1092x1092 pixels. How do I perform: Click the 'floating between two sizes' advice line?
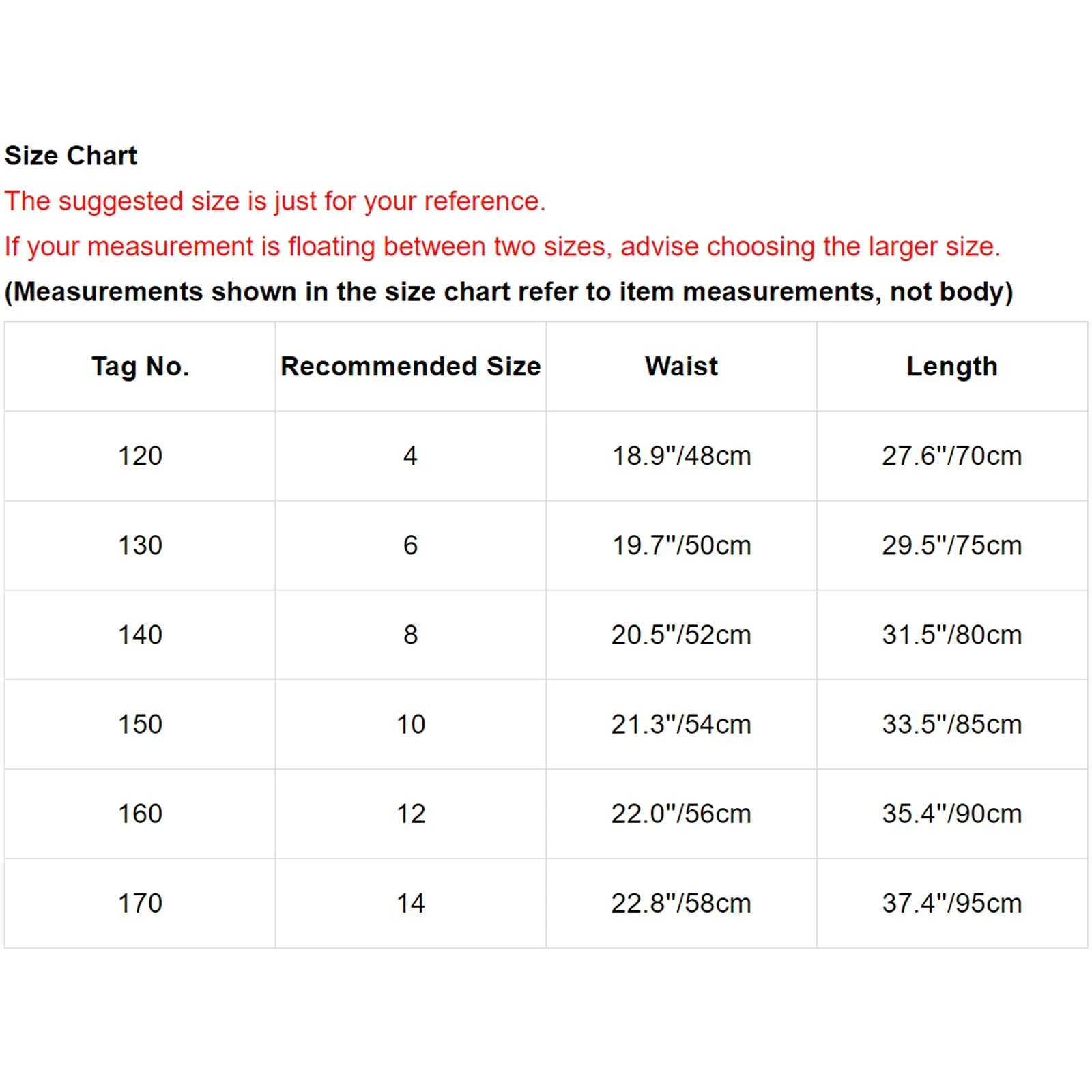502,246
